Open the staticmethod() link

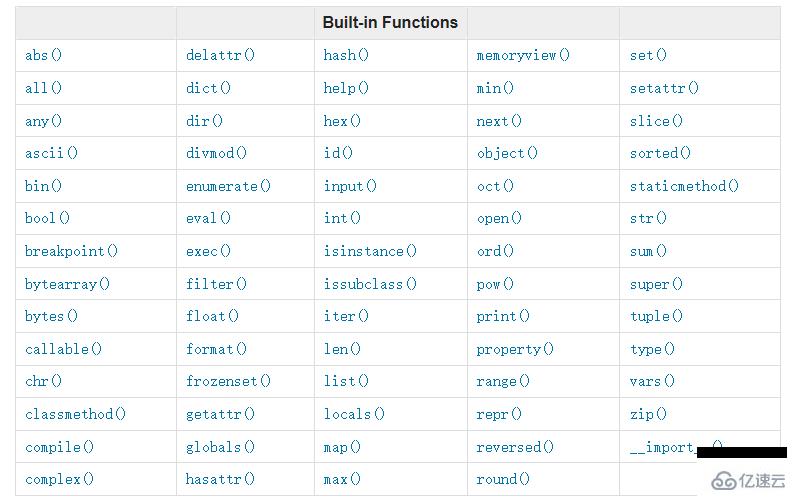pos(684,186)
